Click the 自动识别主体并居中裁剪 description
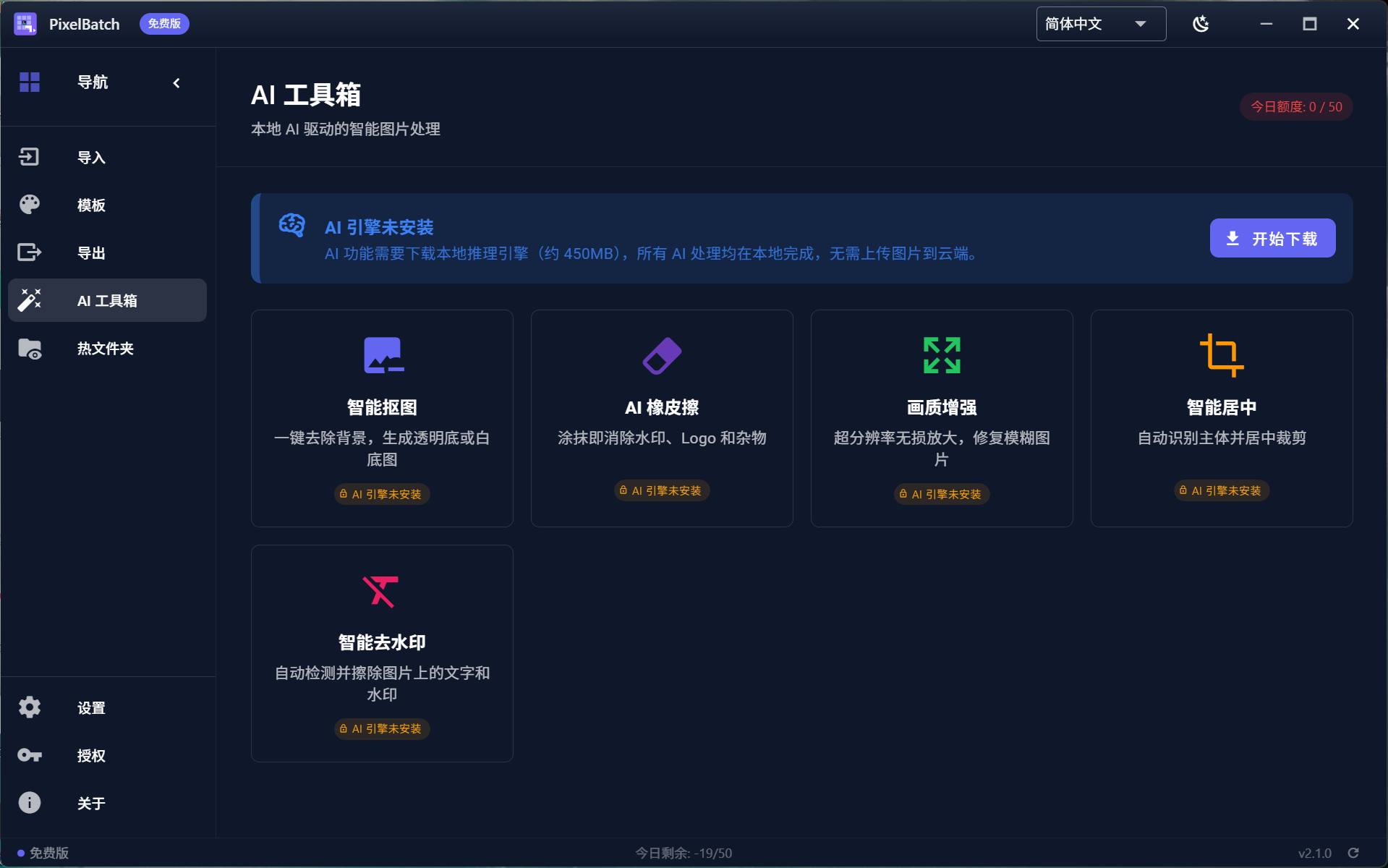Viewport: 1388px width, 868px height. pos(1222,438)
